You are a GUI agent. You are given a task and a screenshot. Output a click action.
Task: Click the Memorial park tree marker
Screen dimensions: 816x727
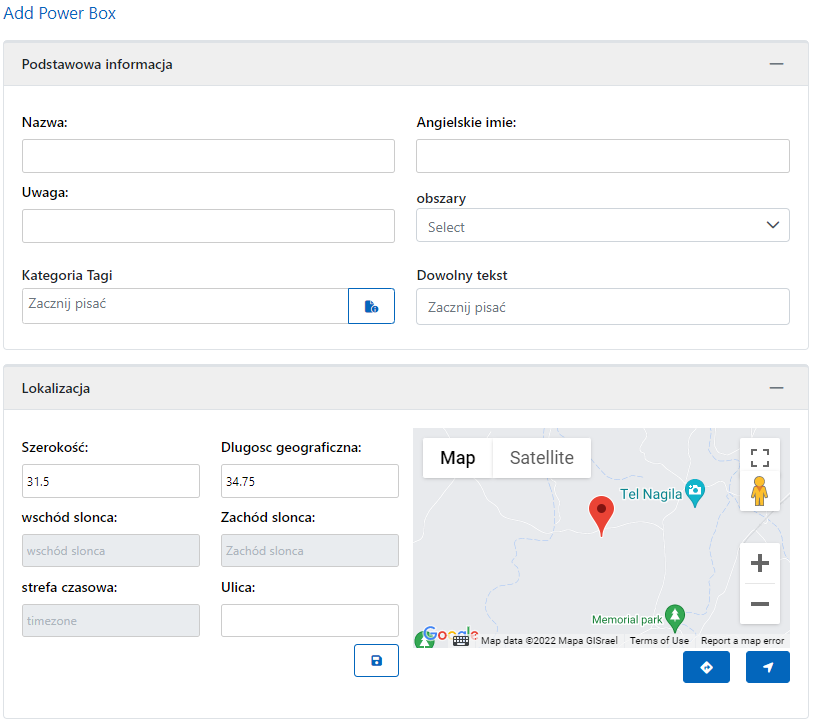pos(675,614)
